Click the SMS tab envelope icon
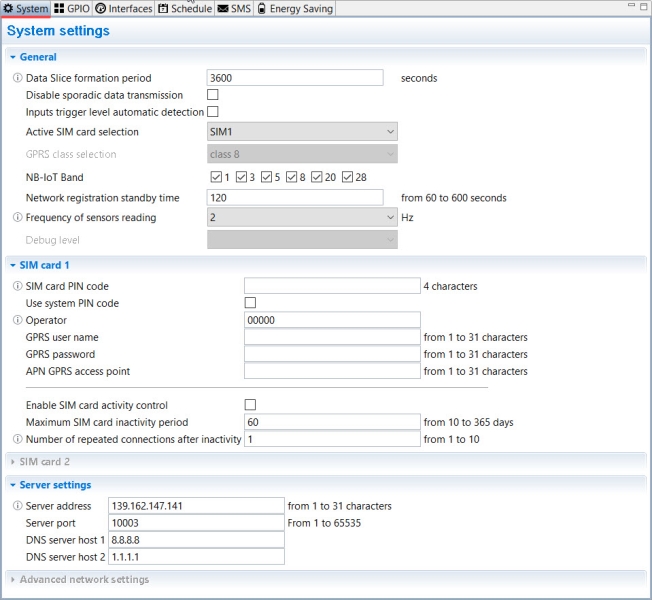 click(223, 9)
